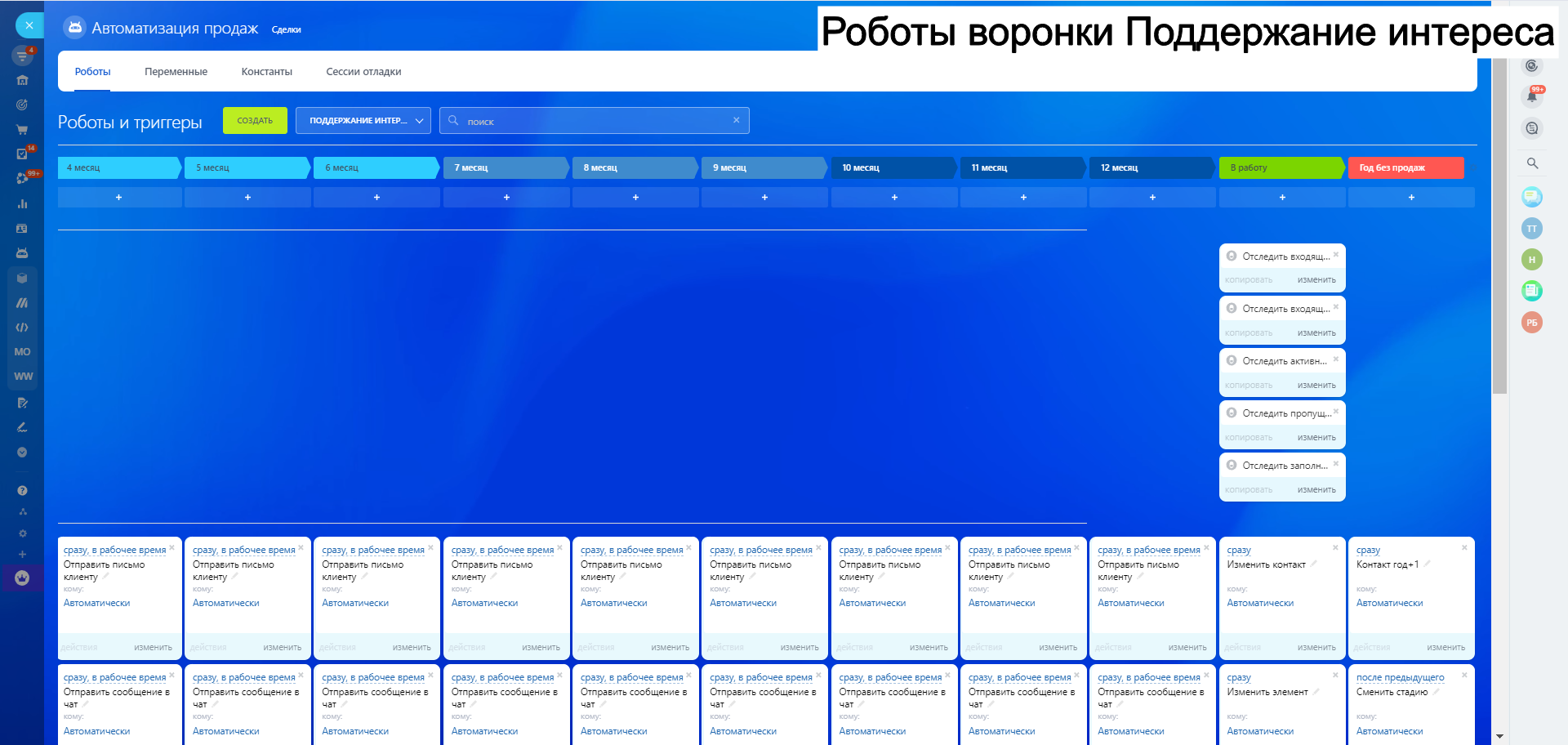The height and width of the screenshot is (745, 1568).
Task: Expand the 'Поддержание интер...' funnel dropdown
Action: click(363, 121)
